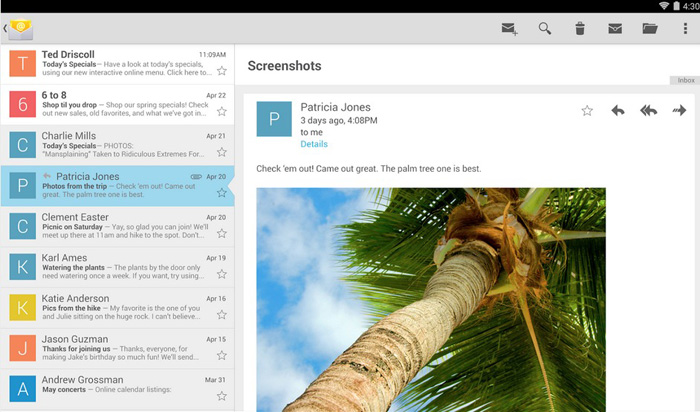
Task: Open the move-to folder icon
Action: click(x=650, y=29)
